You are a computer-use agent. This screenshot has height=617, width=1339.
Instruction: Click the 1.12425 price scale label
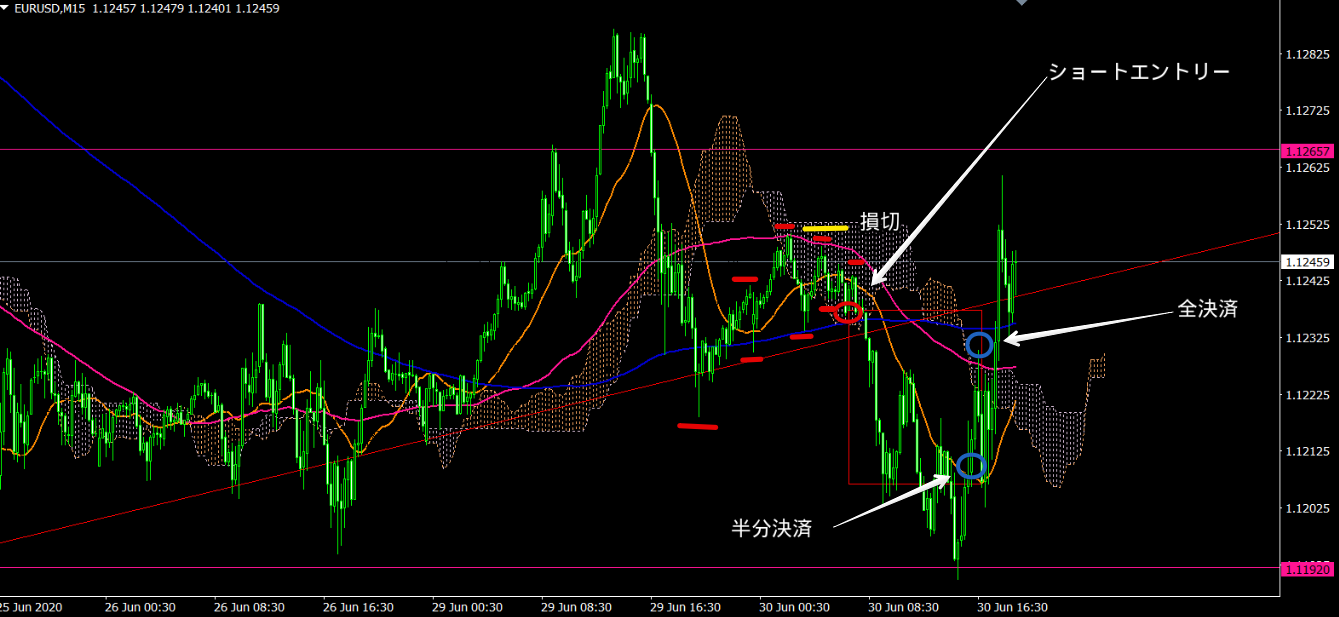point(1306,282)
